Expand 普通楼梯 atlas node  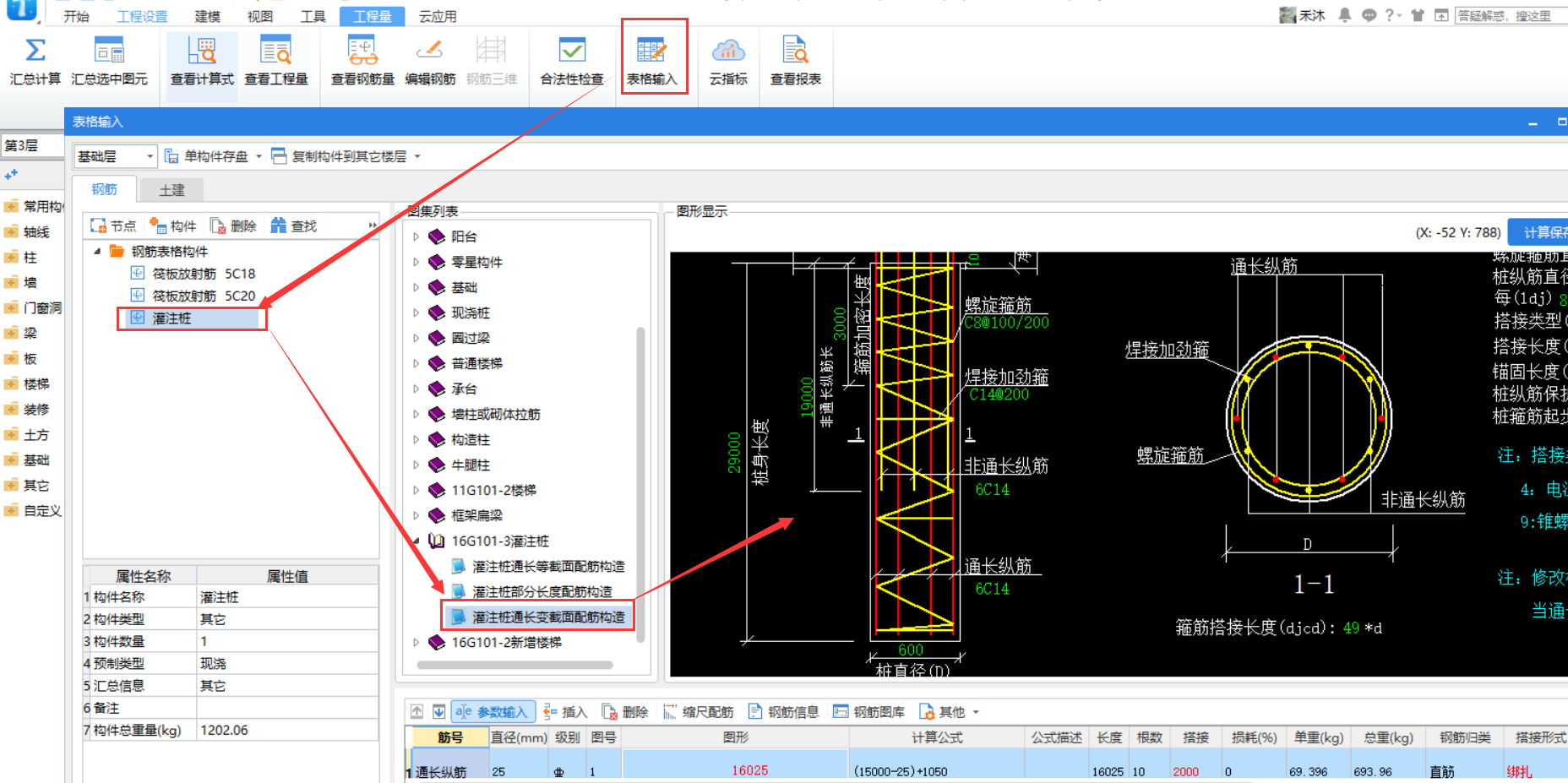(416, 363)
